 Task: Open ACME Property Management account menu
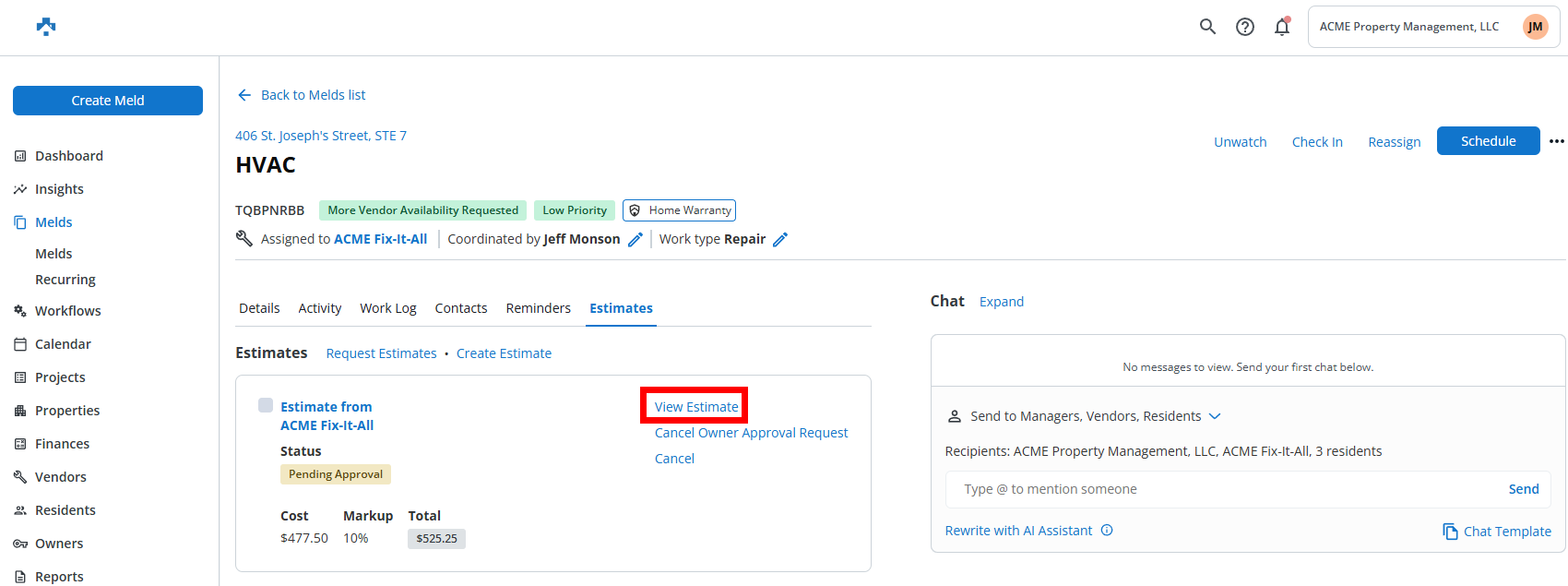[1408, 27]
